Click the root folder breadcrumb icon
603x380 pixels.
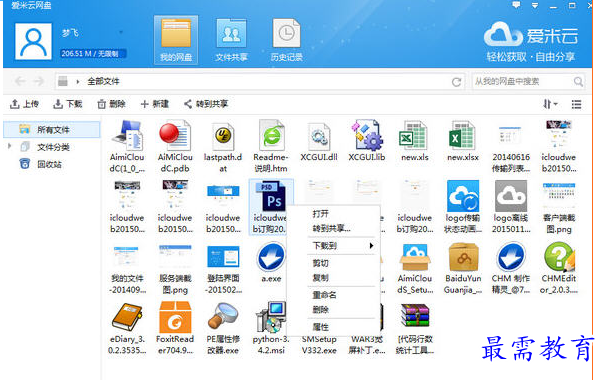click(x=63, y=81)
